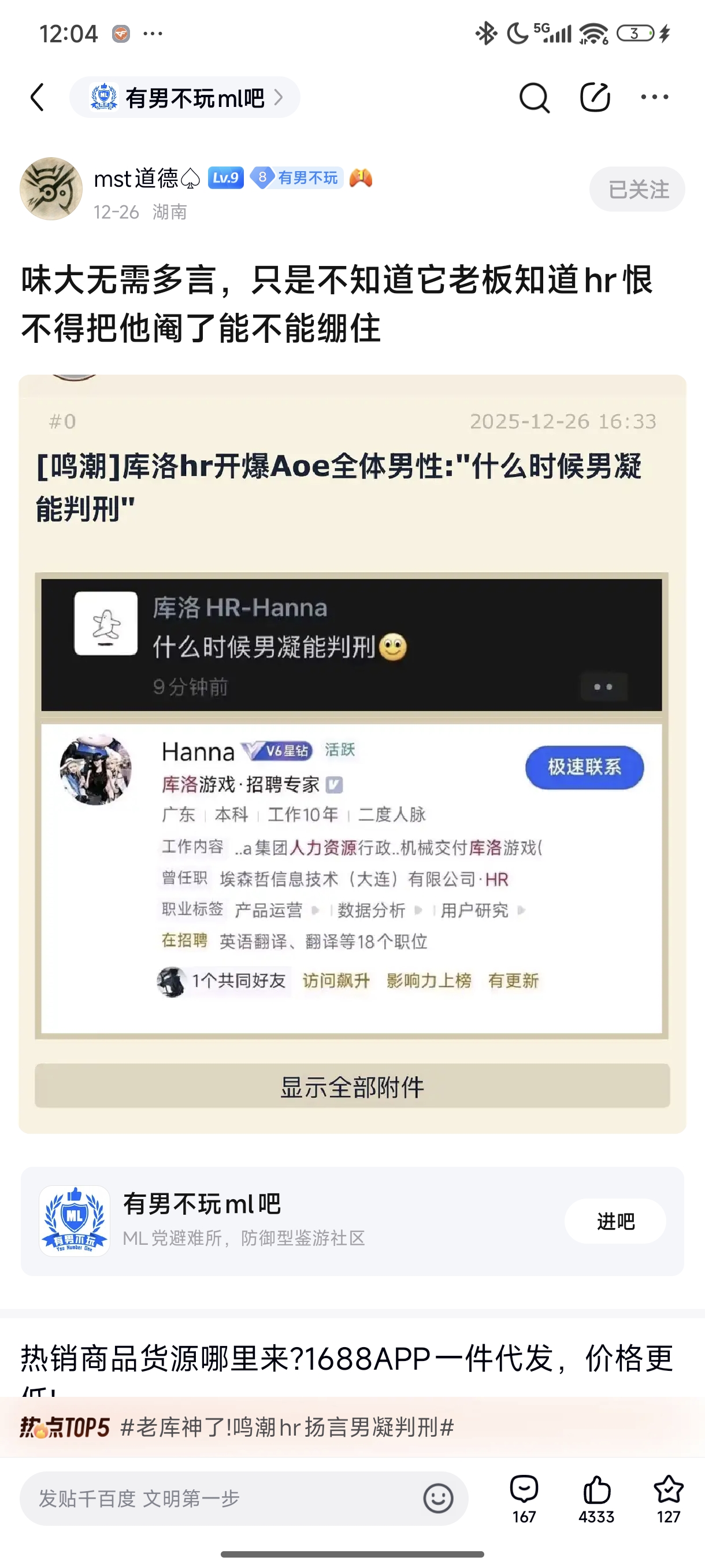Image resolution: width=705 pixels, height=1568 pixels.
Task: Tap the back arrow icon
Action: click(x=38, y=97)
